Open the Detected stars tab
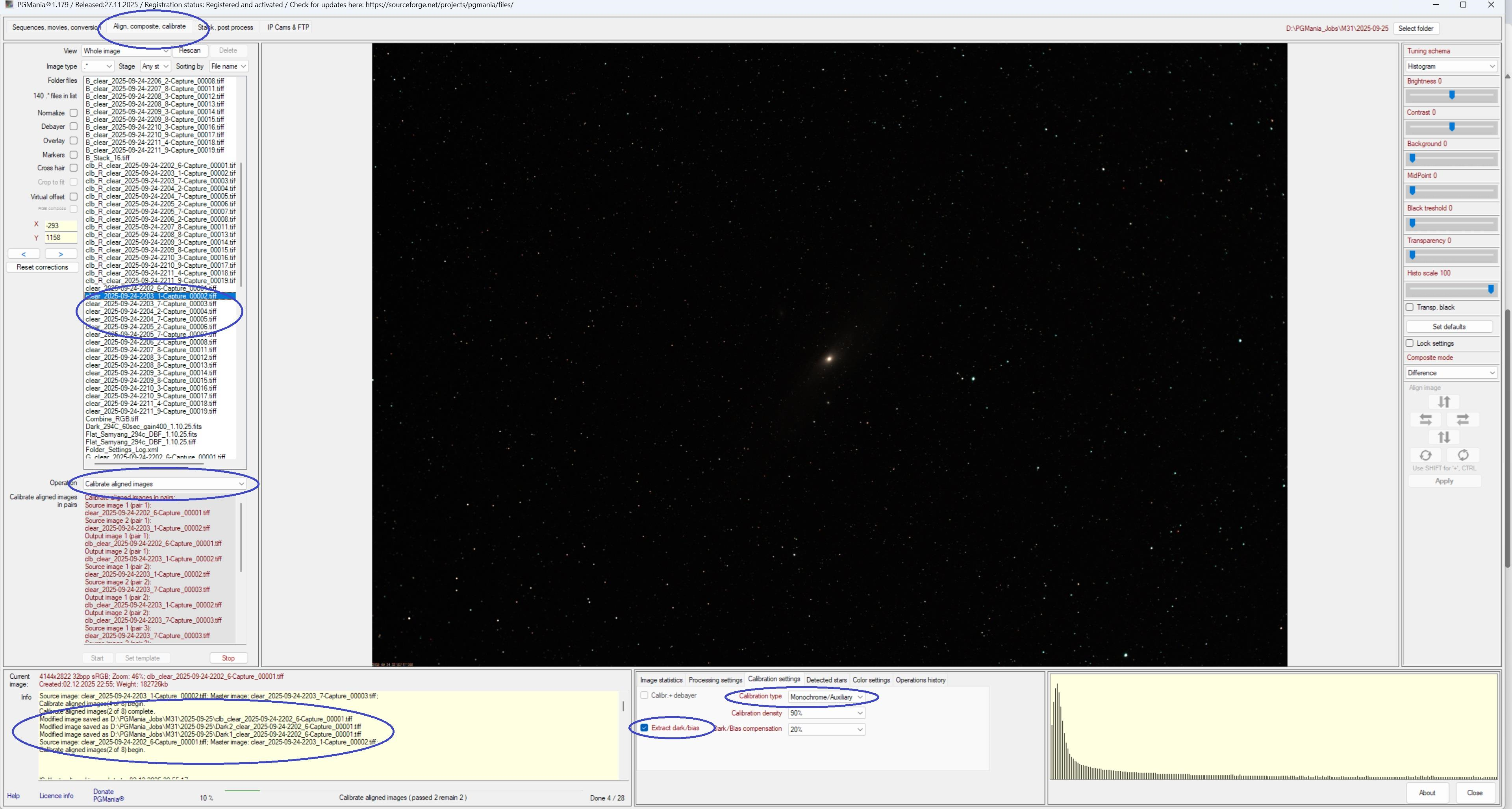Viewport: 1512px width, 809px height. (x=826, y=680)
